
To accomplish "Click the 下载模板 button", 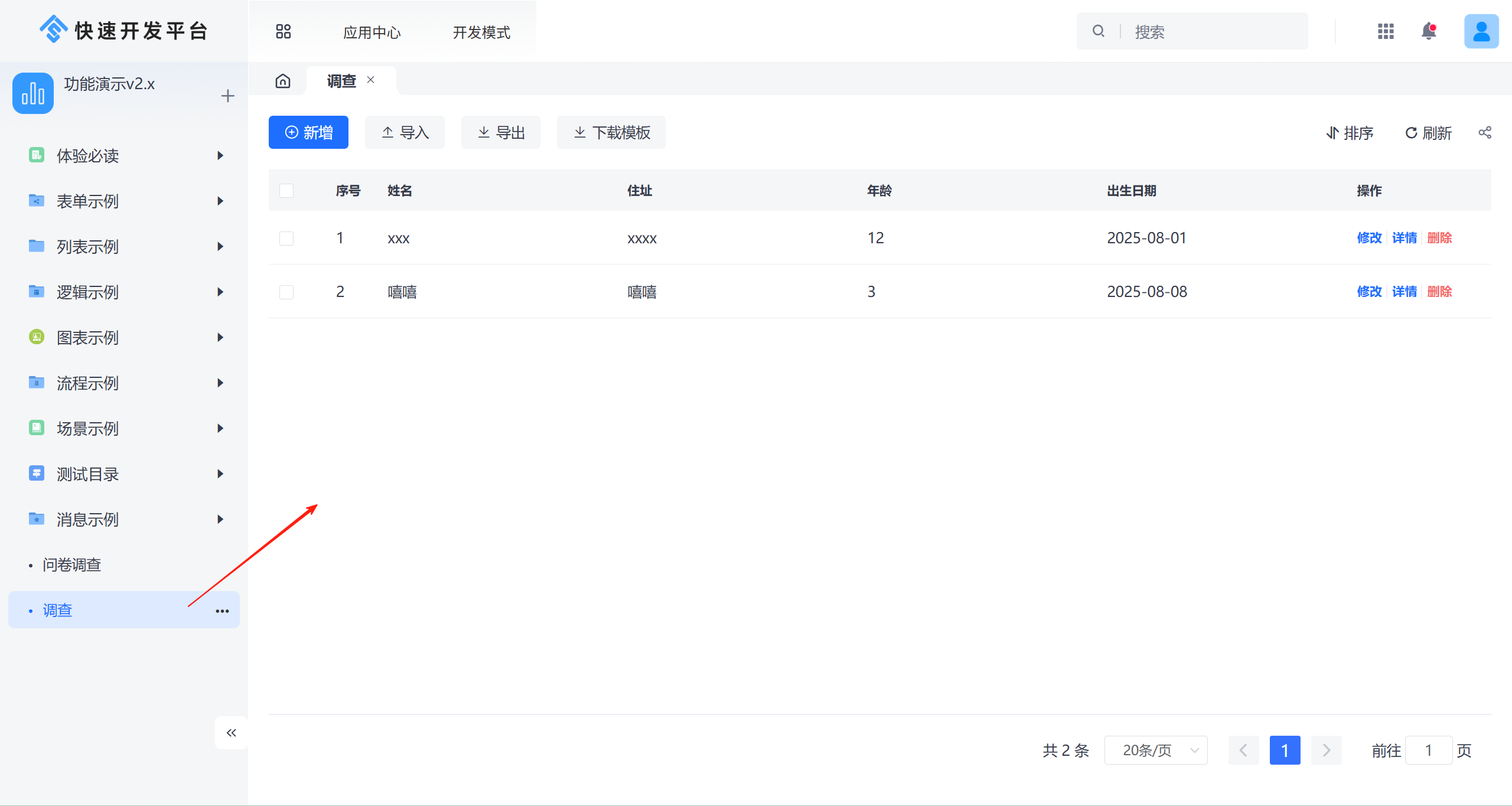I will 611,132.
